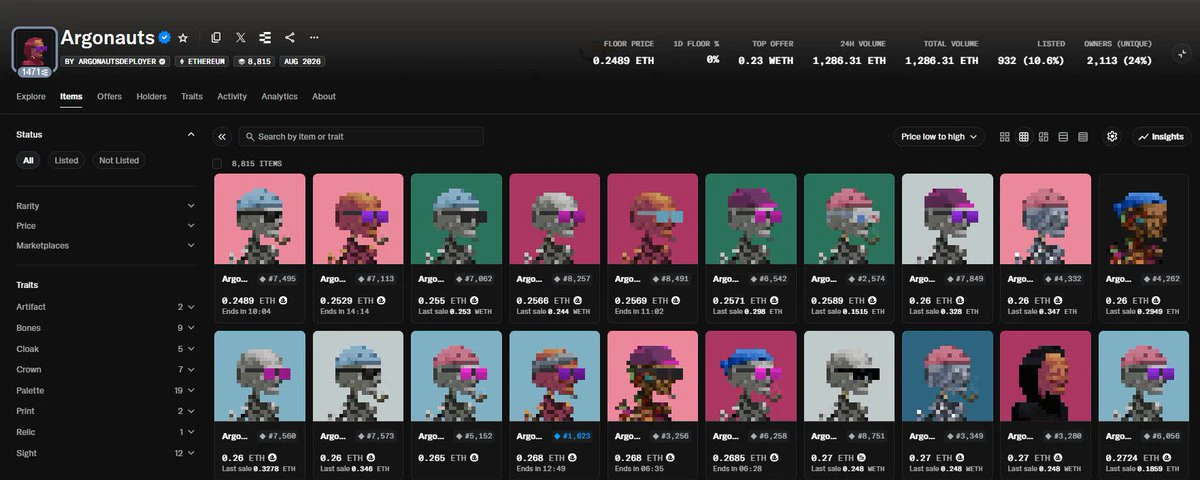
Task: Expand the Relic trait filter
Action: click(x=105, y=432)
